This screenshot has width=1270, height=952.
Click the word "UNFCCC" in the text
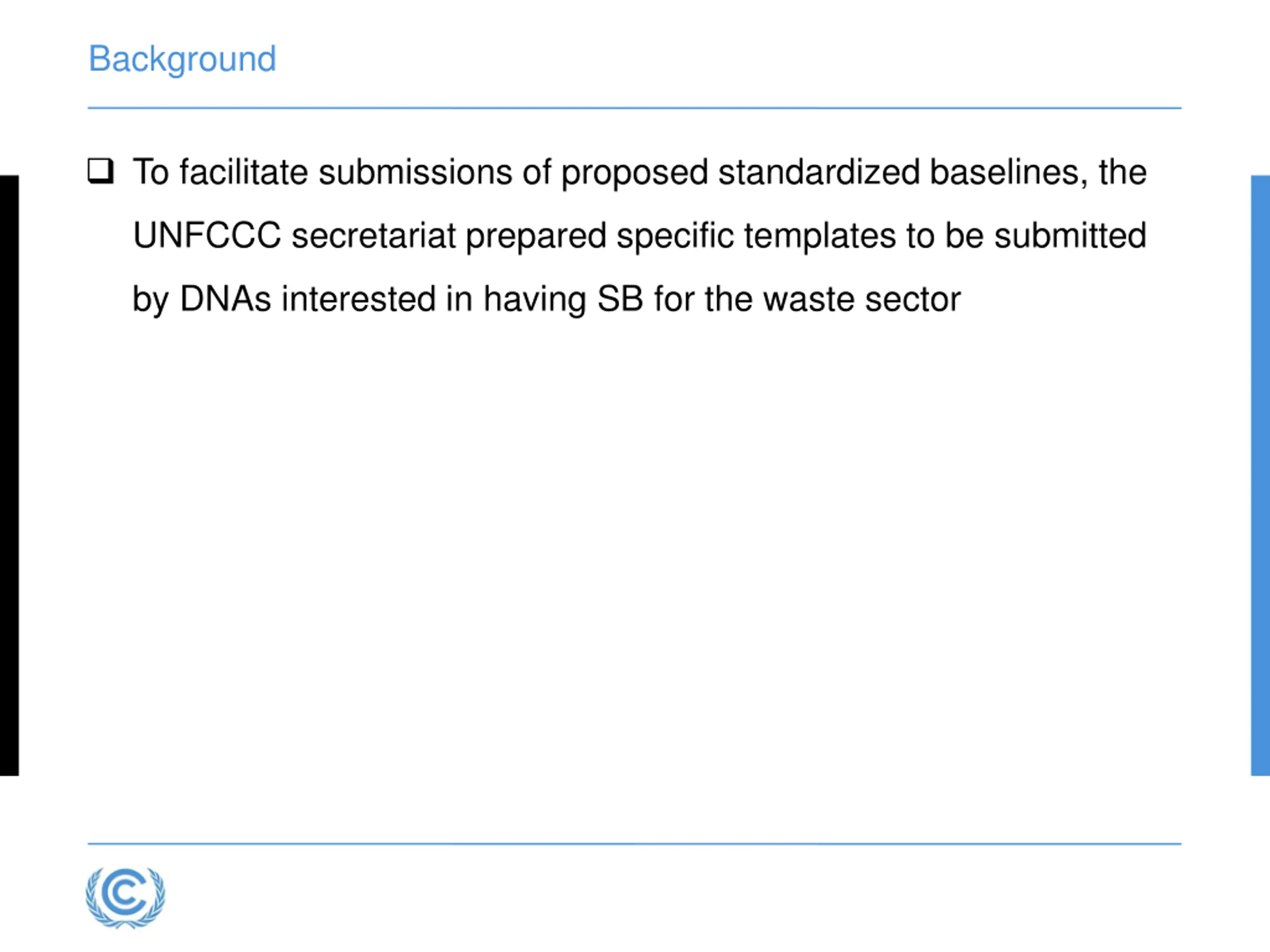(207, 236)
